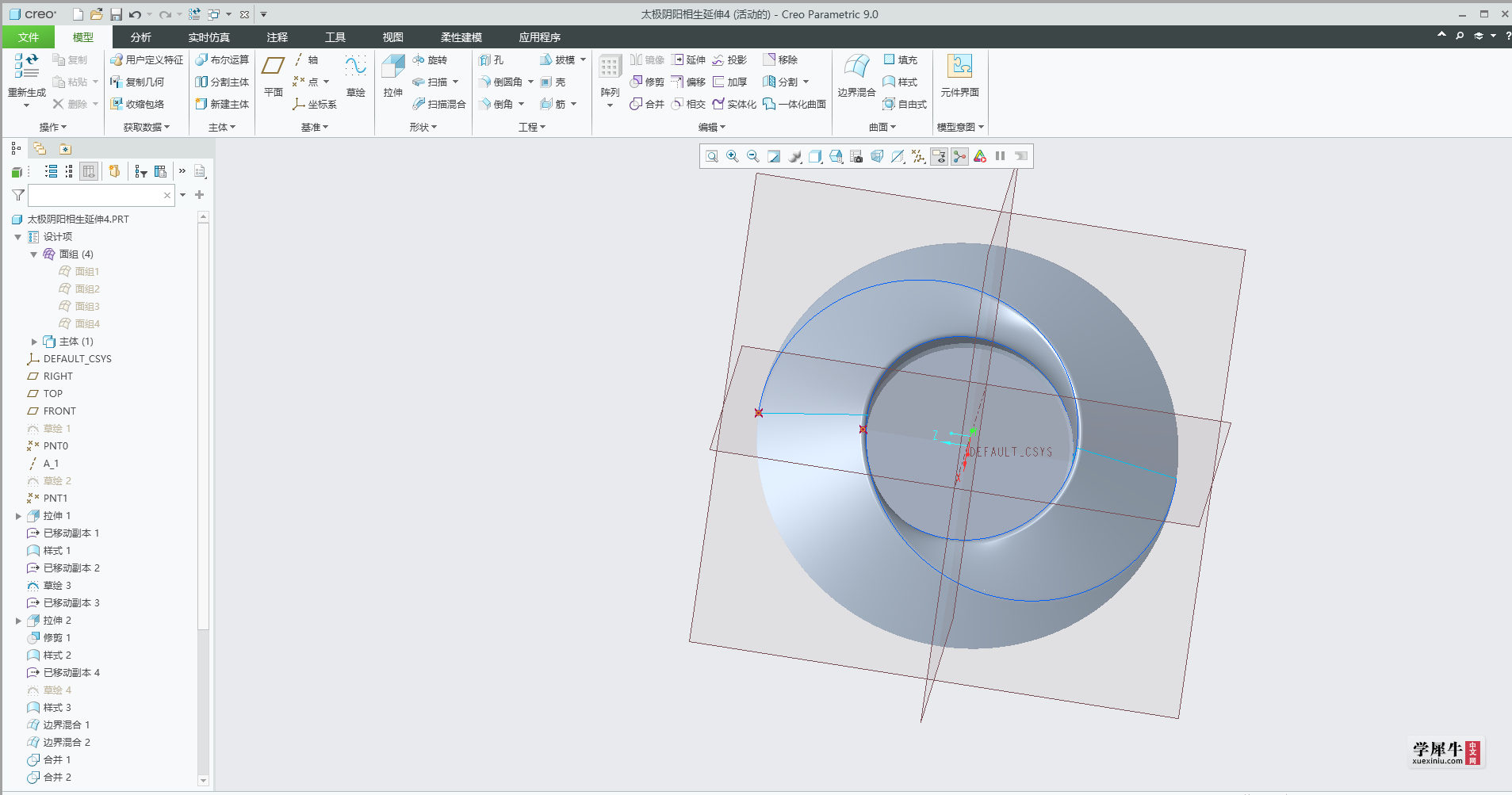1512x795 pixels.
Task: Expand the 主体 (1) tree node
Action: point(34,342)
